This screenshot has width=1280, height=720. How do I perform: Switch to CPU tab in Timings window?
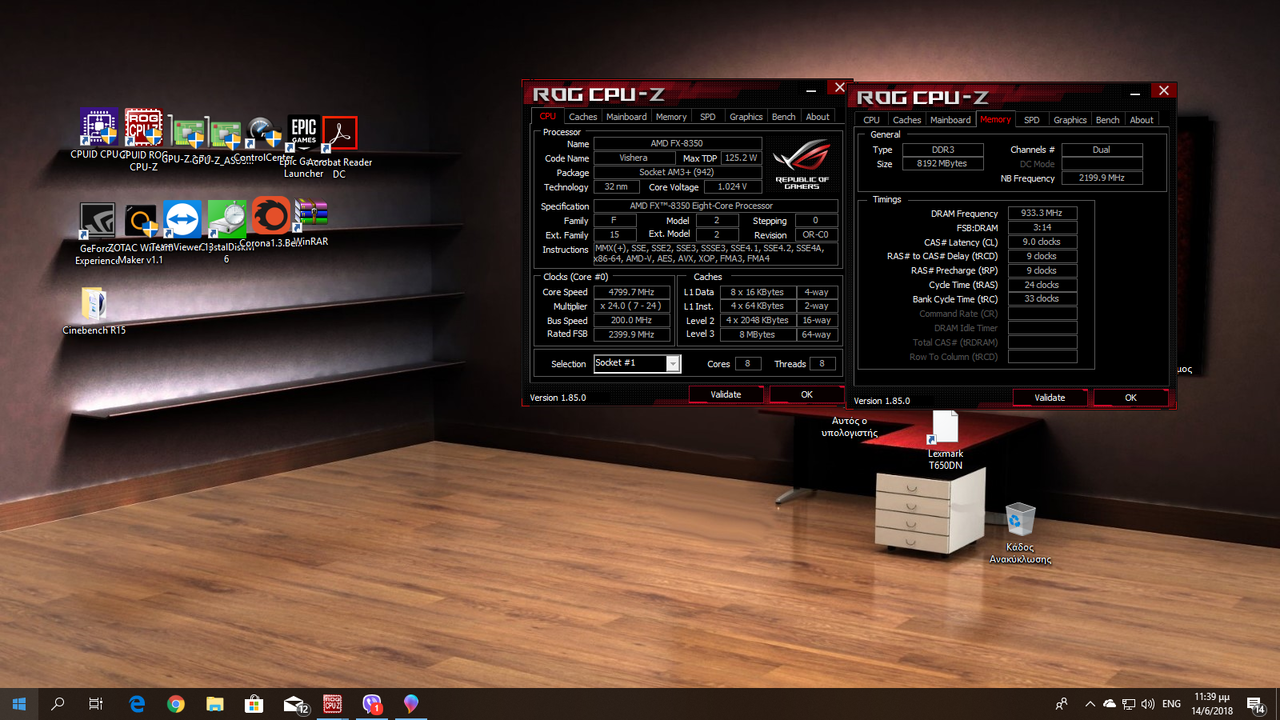click(872, 119)
